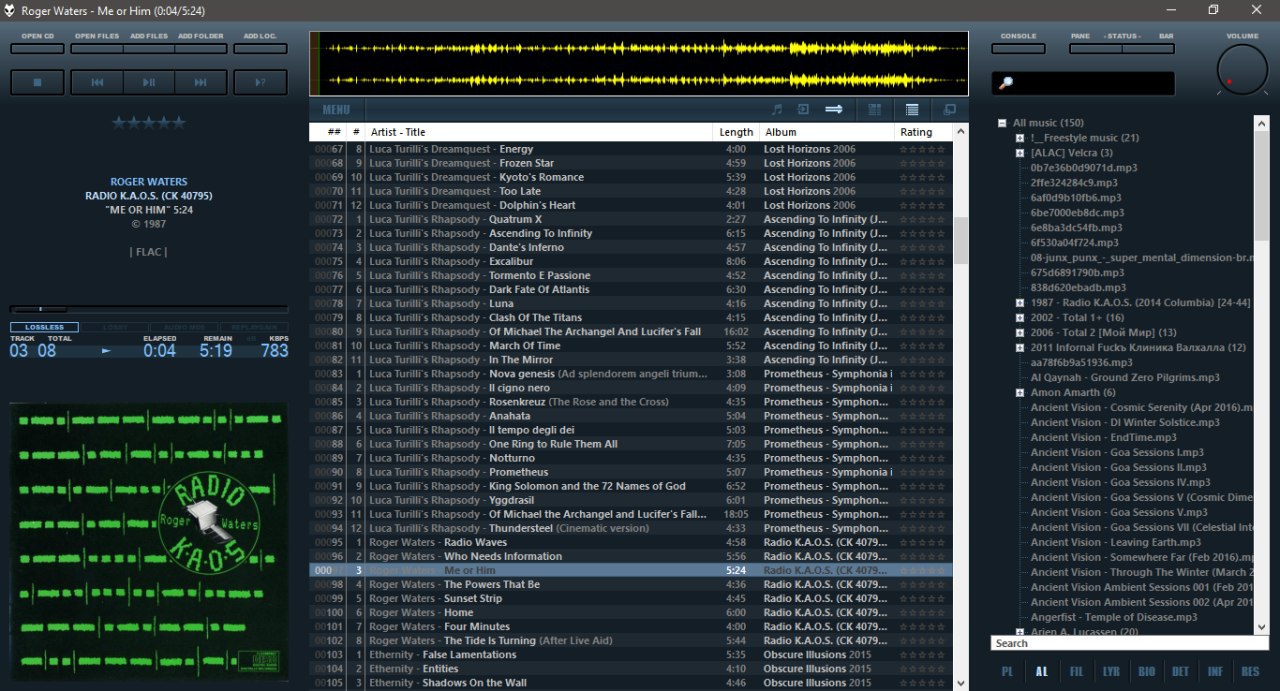Select Angerfist - Temple of Disease.mp3
This screenshot has width=1280, height=691.
(1114, 617)
